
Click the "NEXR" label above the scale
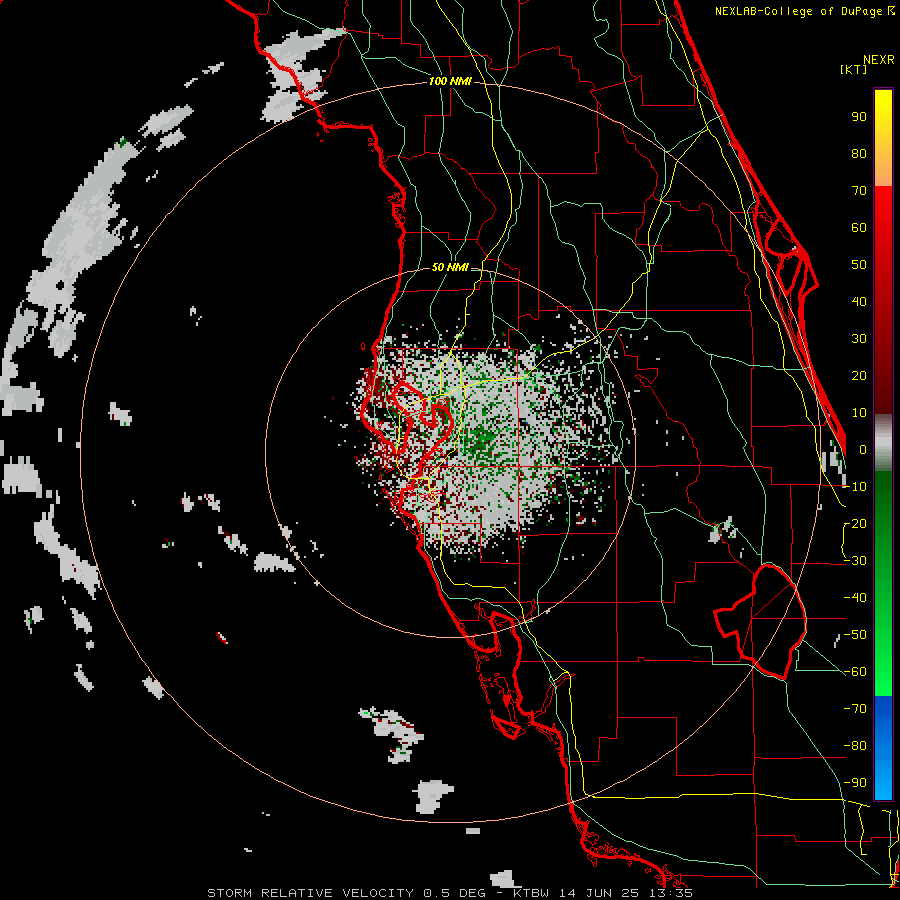879,60
